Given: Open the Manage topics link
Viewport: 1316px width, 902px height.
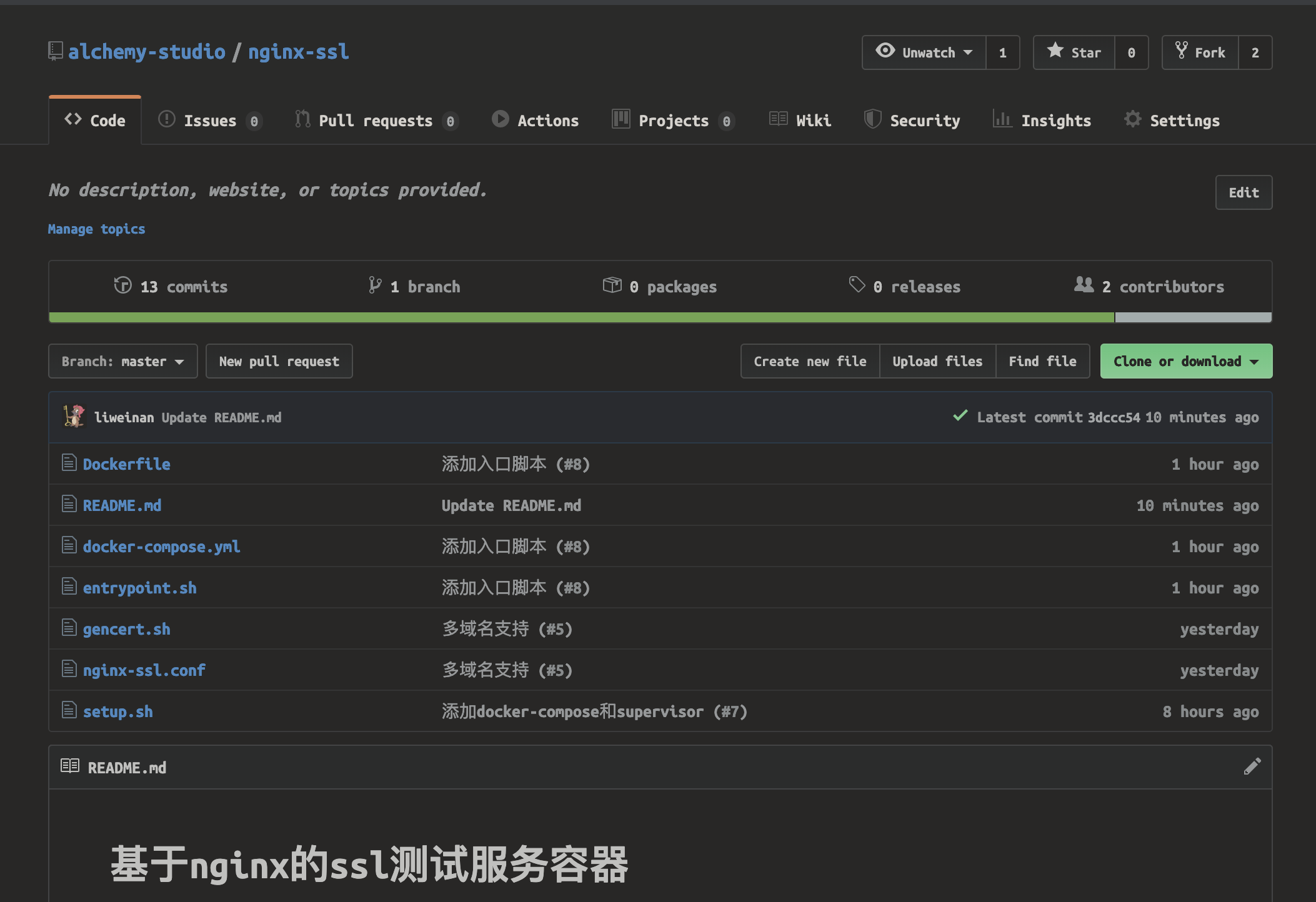Looking at the screenshot, I should [x=96, y=229].
